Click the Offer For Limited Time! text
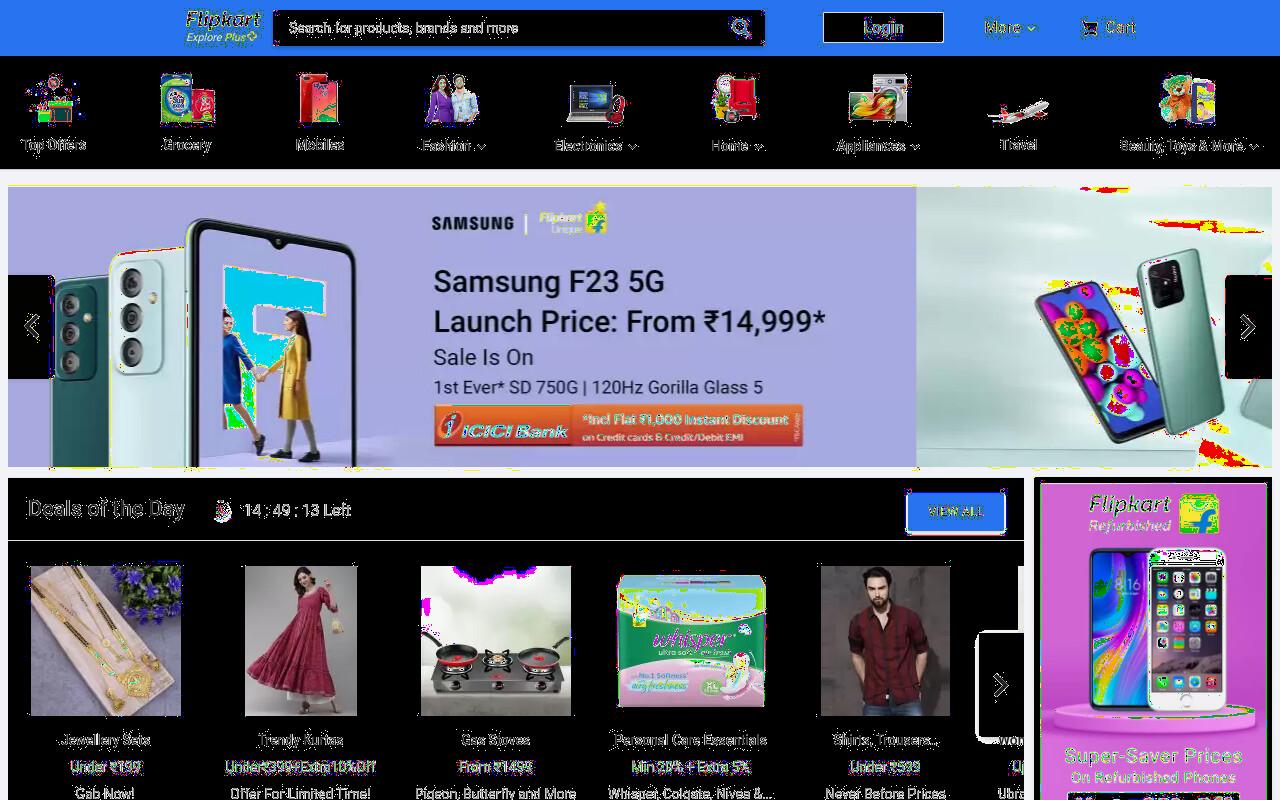Viewport: 1280px width, 800px height. (300, 793)
